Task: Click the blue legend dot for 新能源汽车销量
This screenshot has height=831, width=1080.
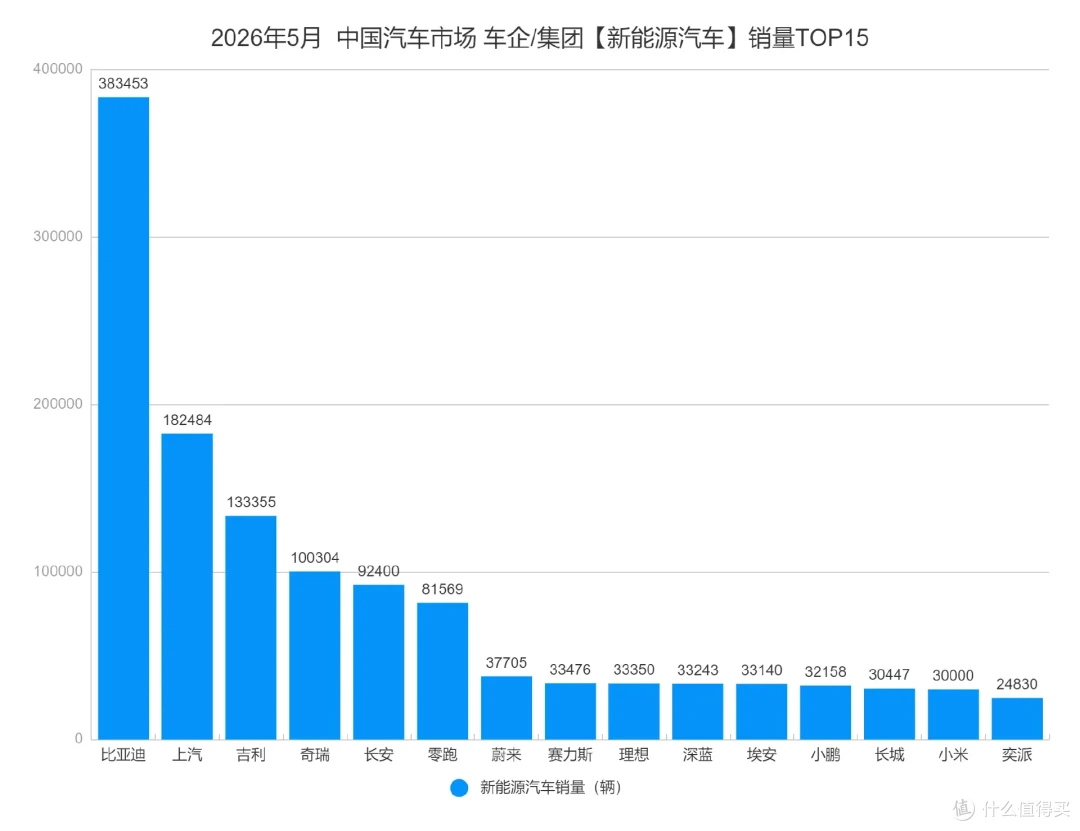Action: pyautogui.click(x=459, y=788)
